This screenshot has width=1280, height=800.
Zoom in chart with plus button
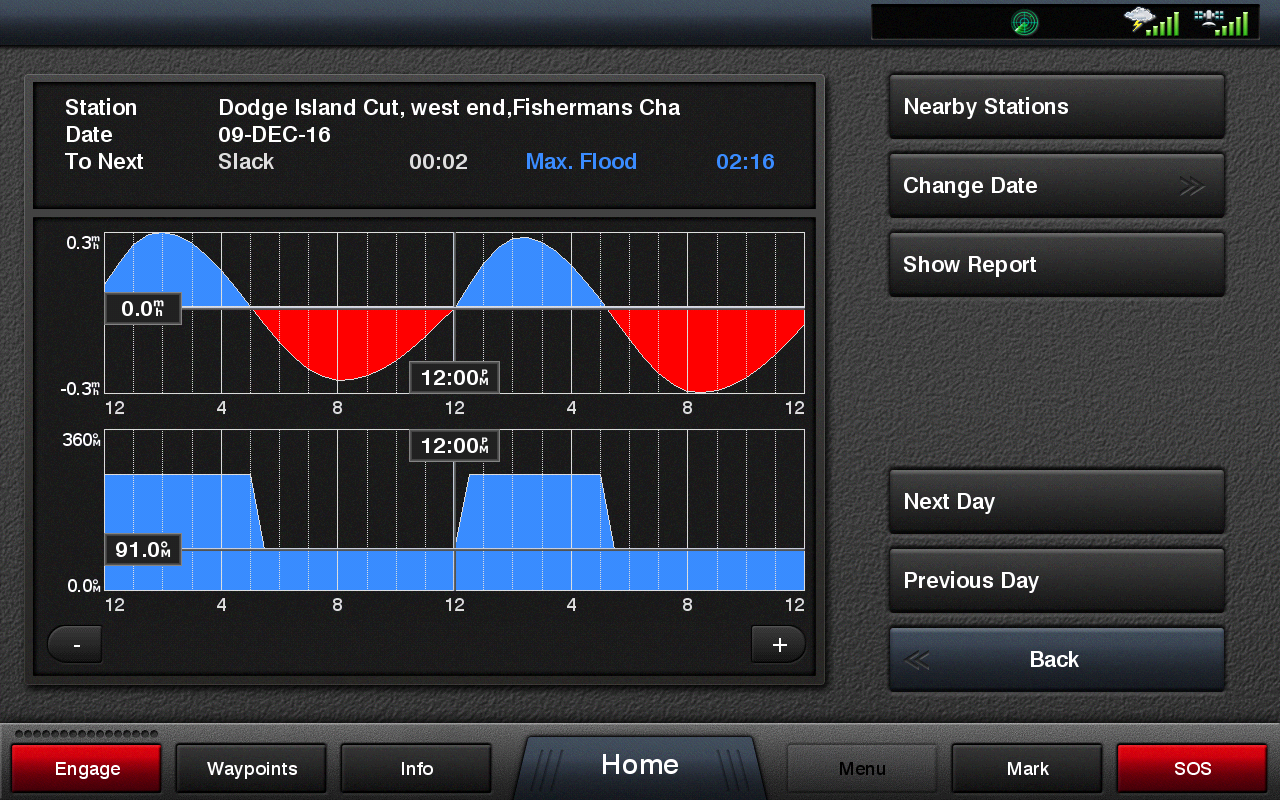tap(778, 645)
